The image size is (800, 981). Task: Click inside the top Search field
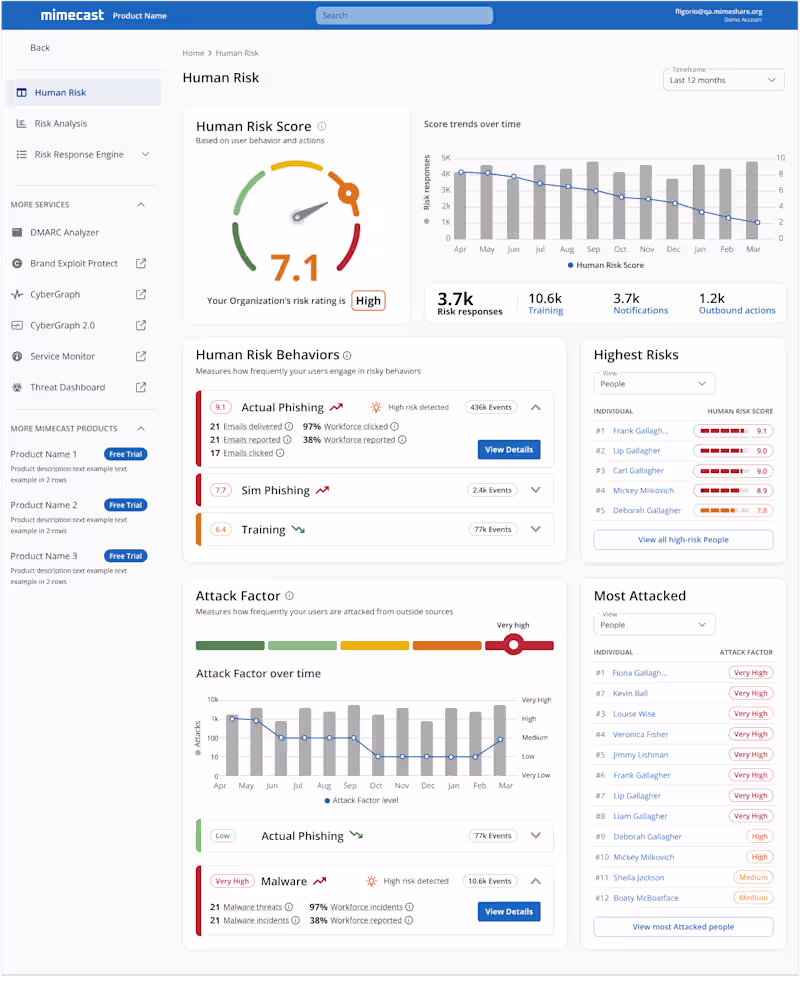[404, 15]
